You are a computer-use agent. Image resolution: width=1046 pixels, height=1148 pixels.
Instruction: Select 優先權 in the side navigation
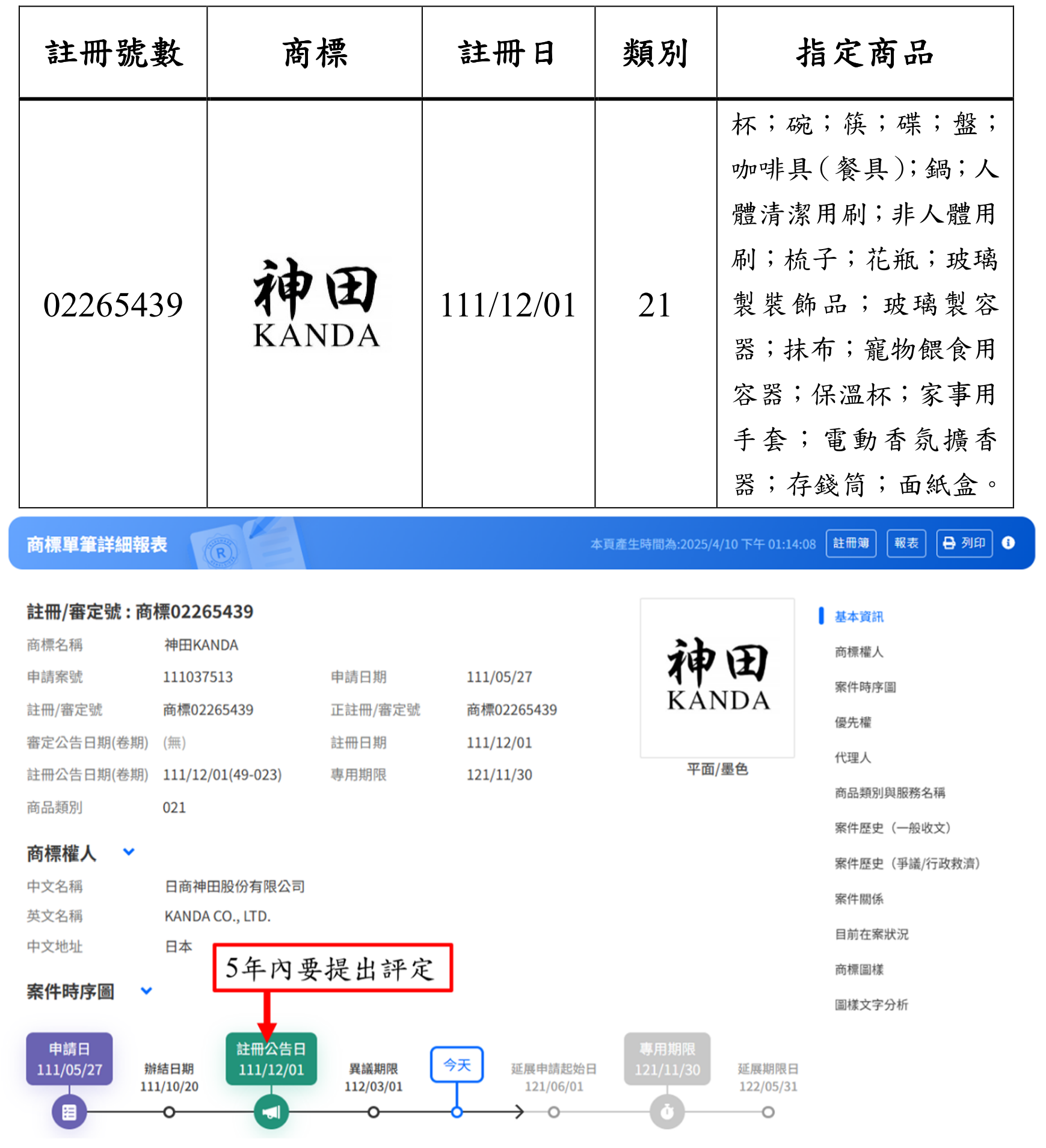click(852, 722)
